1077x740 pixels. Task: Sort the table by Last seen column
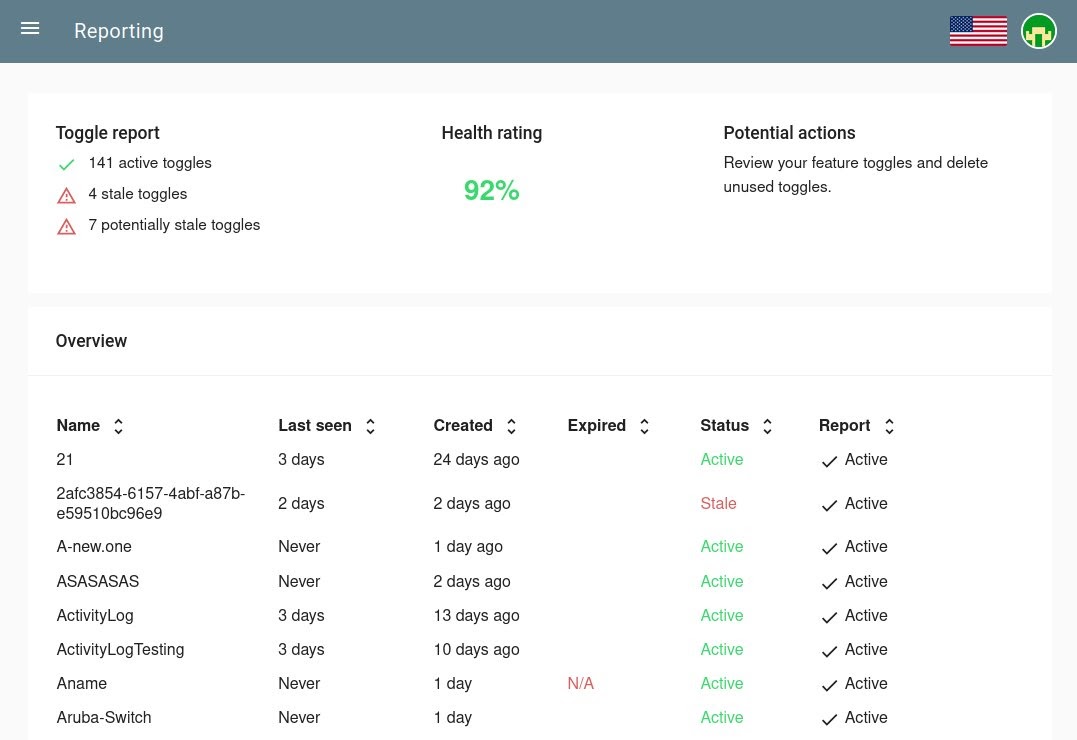pos(370,425)
